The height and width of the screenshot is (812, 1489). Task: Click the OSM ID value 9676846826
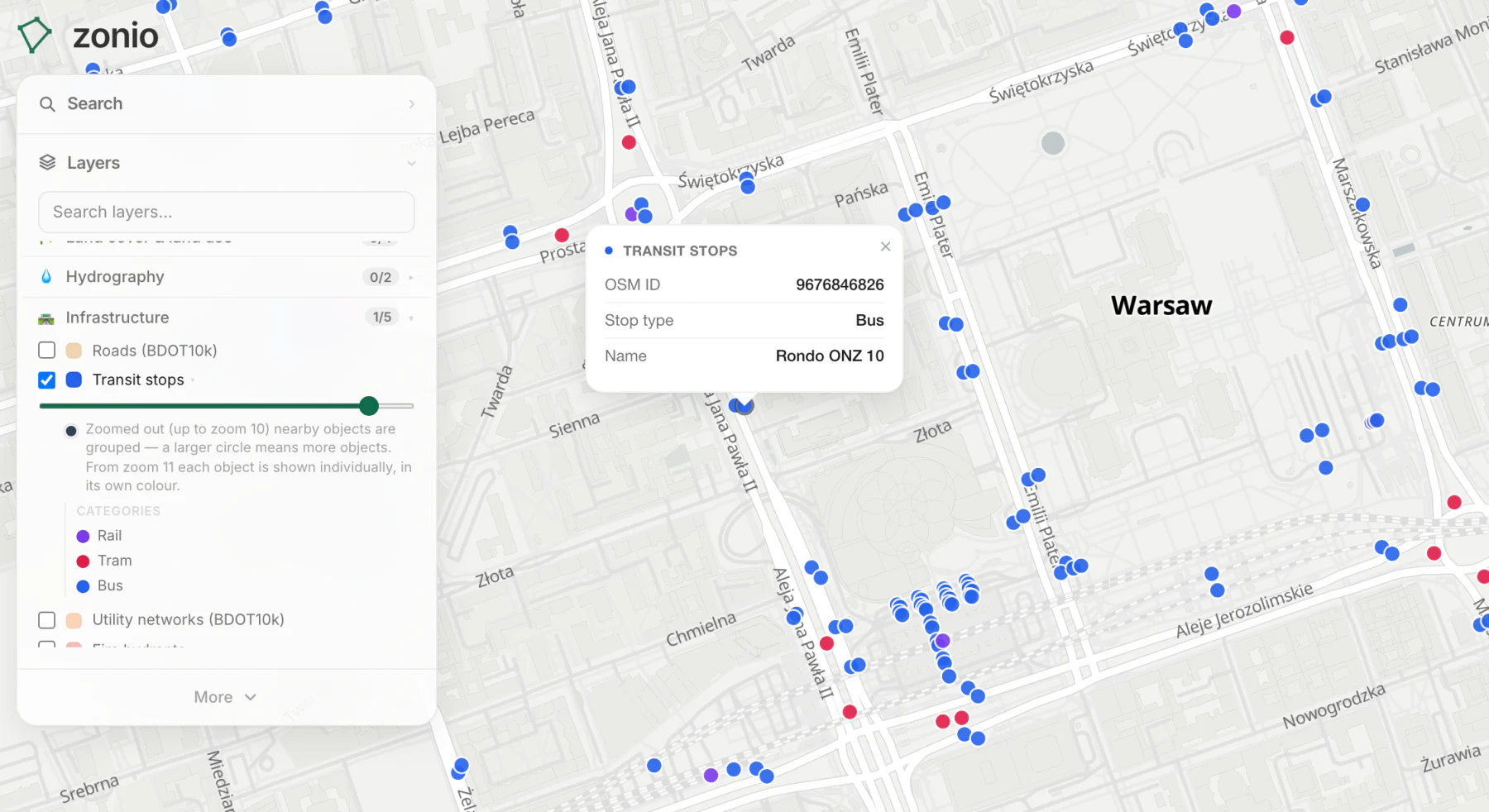click(x=840, y=284)
